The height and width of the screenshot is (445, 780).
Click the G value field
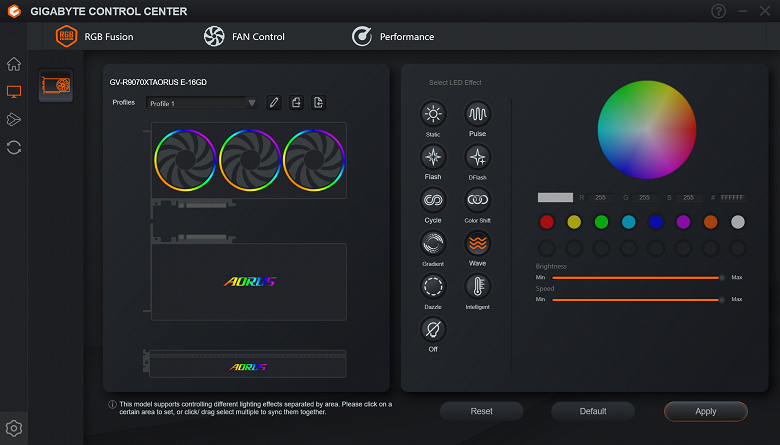(644, 197)
